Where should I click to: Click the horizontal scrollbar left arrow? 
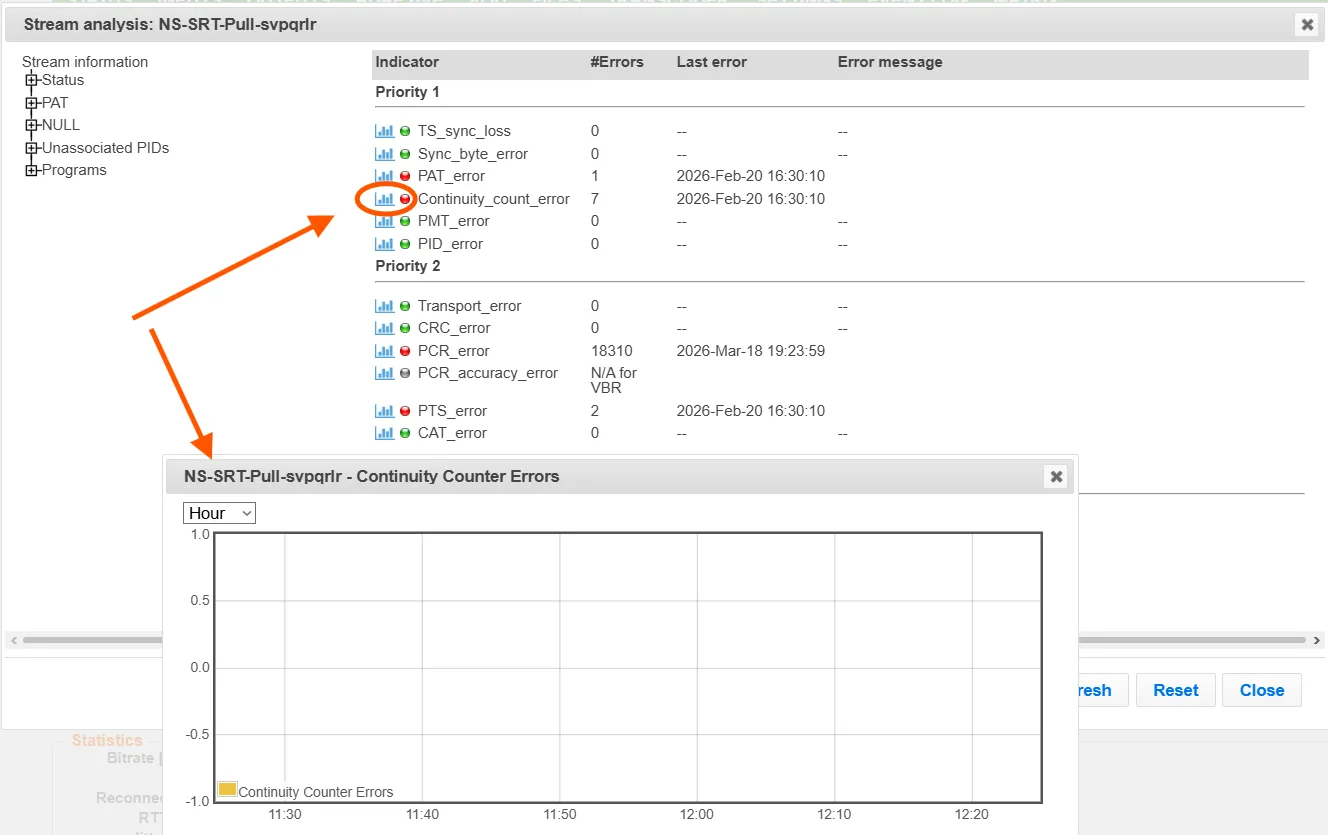coord(13,640)
